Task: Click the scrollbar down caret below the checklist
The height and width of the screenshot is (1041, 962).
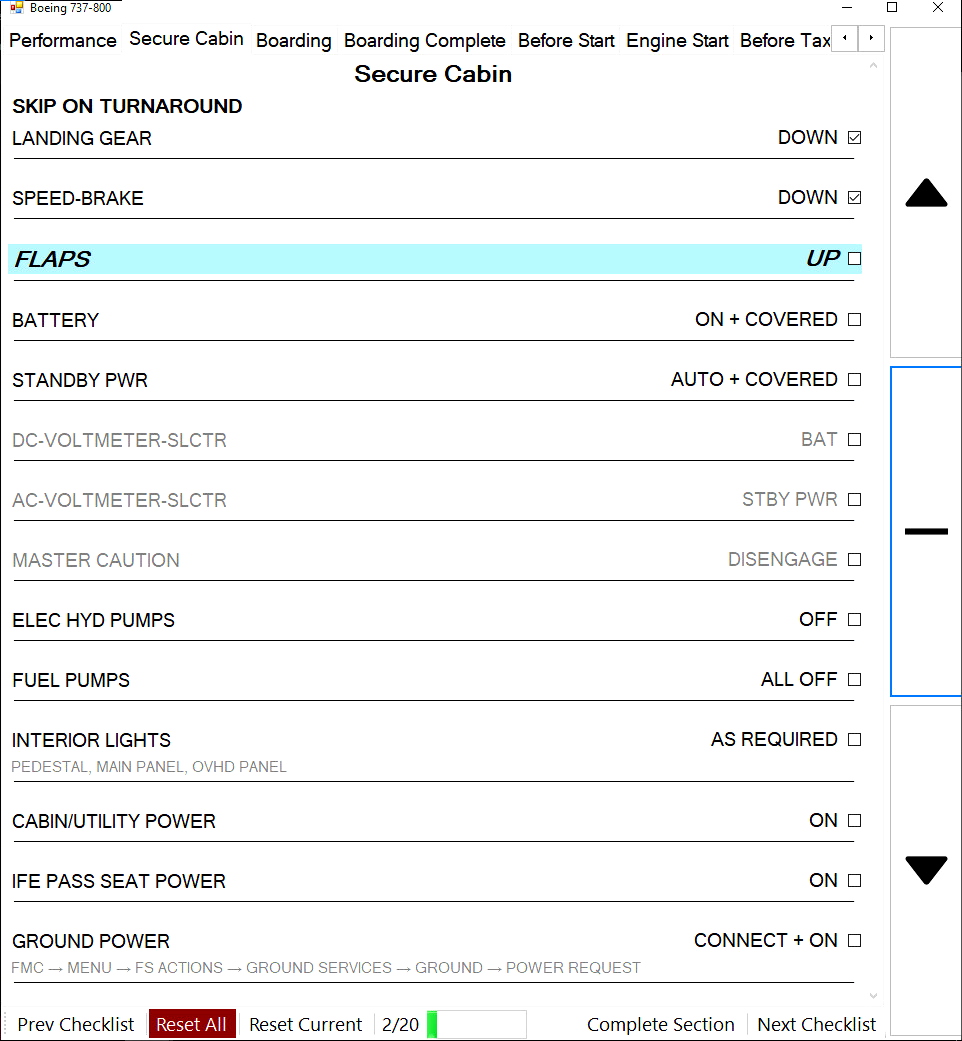Action: tap(872, 995)
